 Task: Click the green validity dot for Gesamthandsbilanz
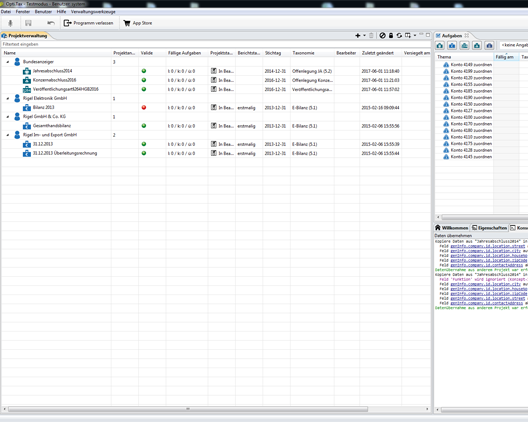(x=144, y=126)
